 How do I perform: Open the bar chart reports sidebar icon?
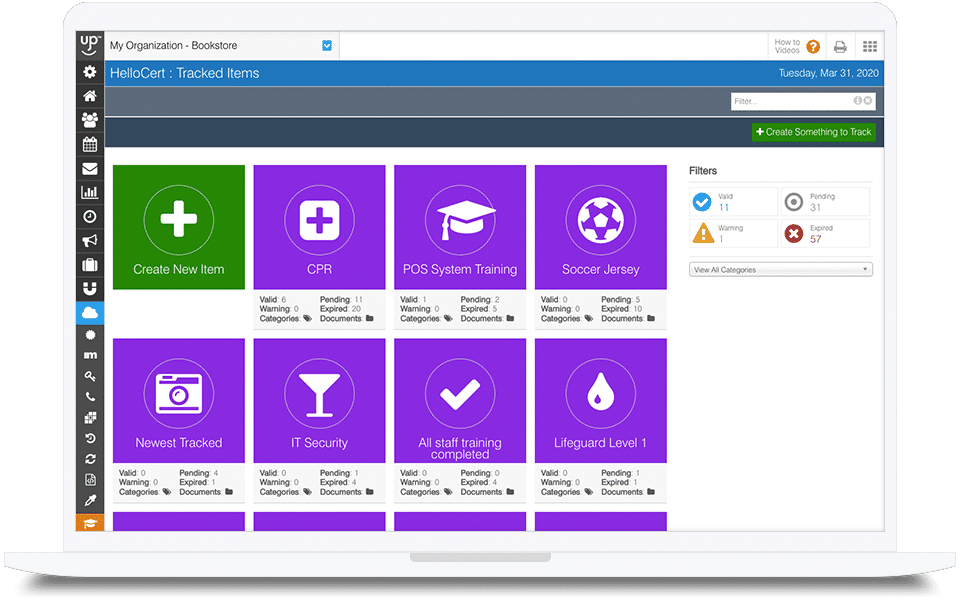click(x=90, y=192)
